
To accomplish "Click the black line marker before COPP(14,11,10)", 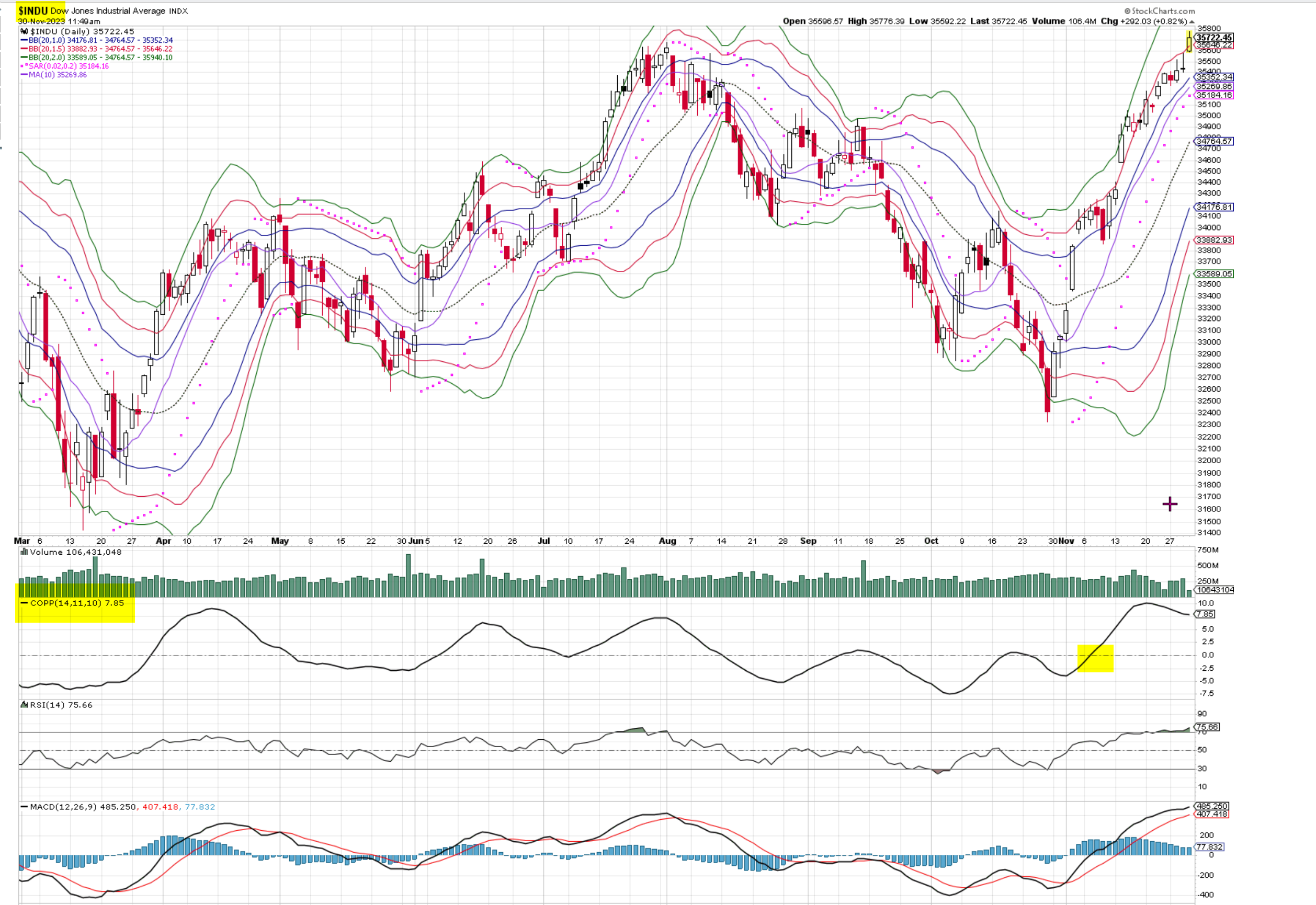I will 25,603.
